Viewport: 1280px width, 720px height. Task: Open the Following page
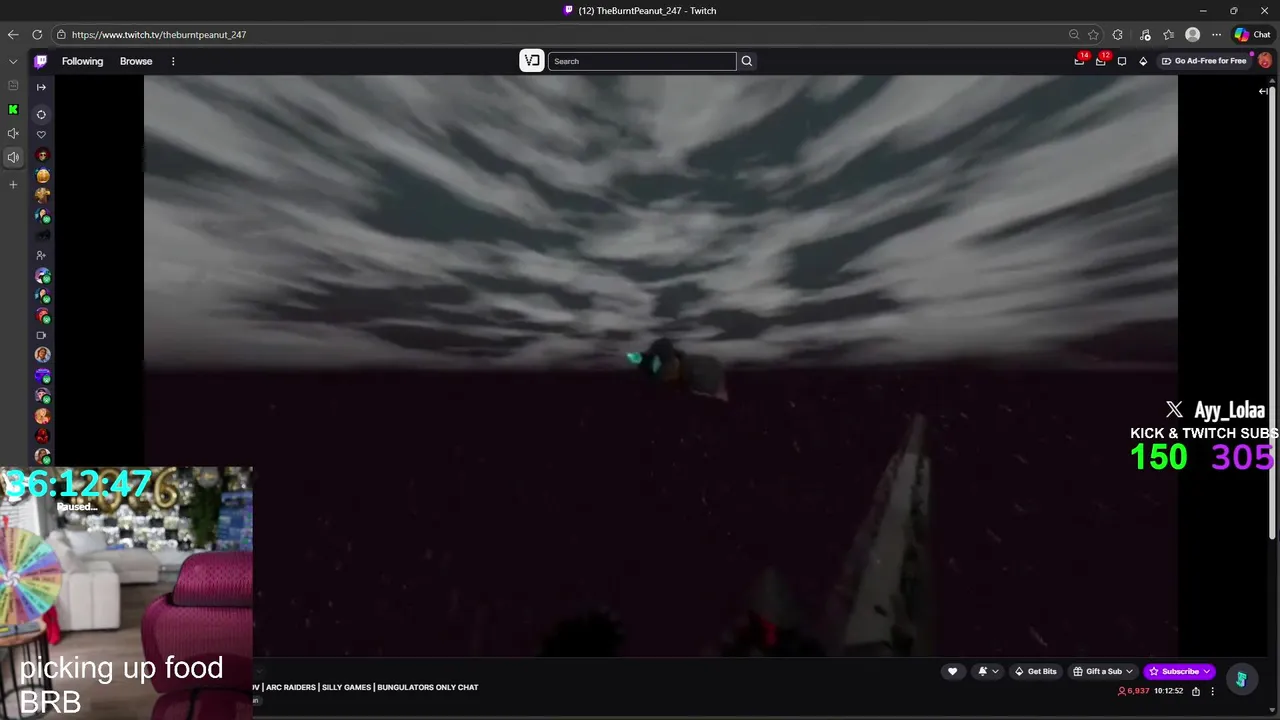(x=82, y=61)
